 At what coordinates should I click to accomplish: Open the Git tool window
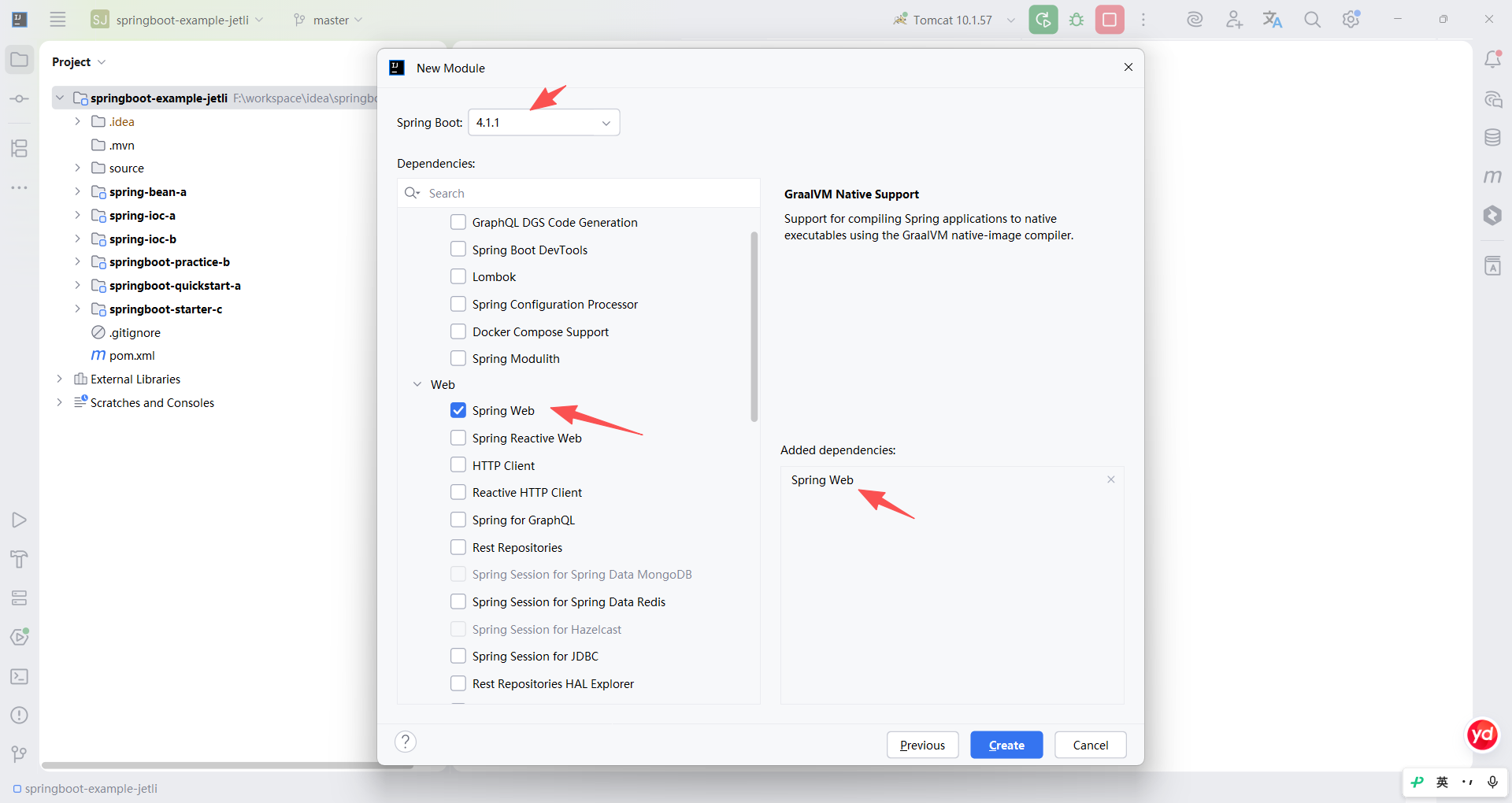20,754
